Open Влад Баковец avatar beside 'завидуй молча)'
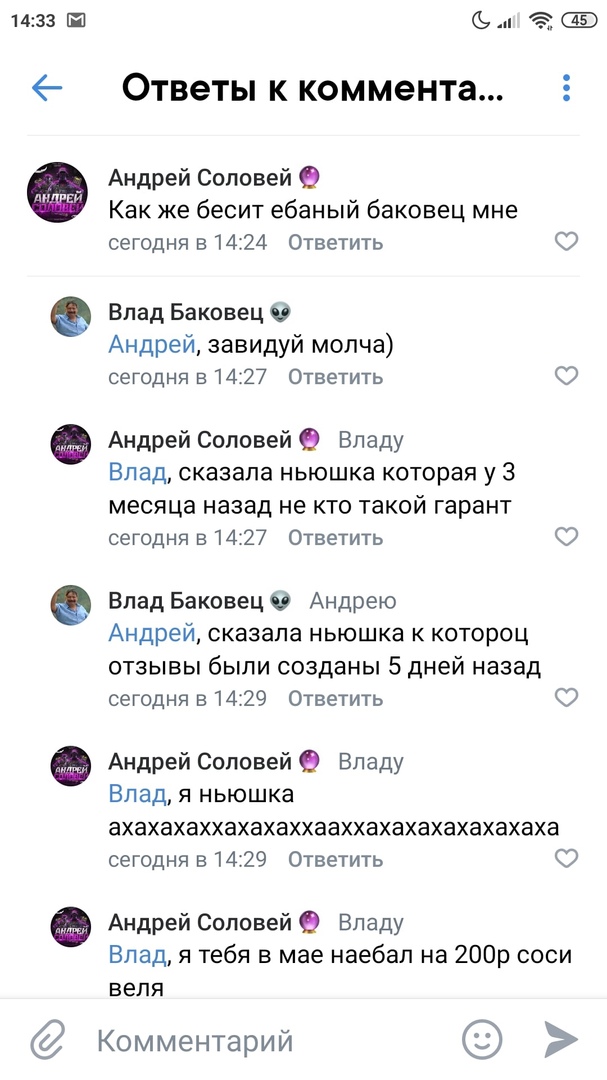The height and width of the screenshot is (1080, 607). tap(71, 317)
